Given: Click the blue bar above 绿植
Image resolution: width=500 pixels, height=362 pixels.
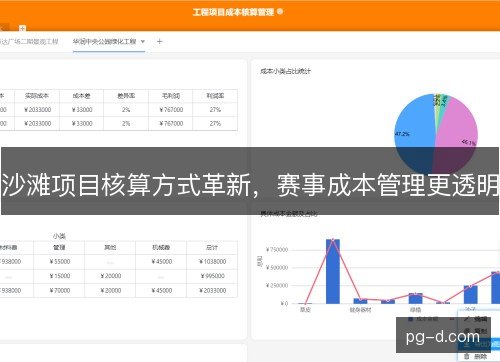Looking at the screenshot, I should (415, 298).
